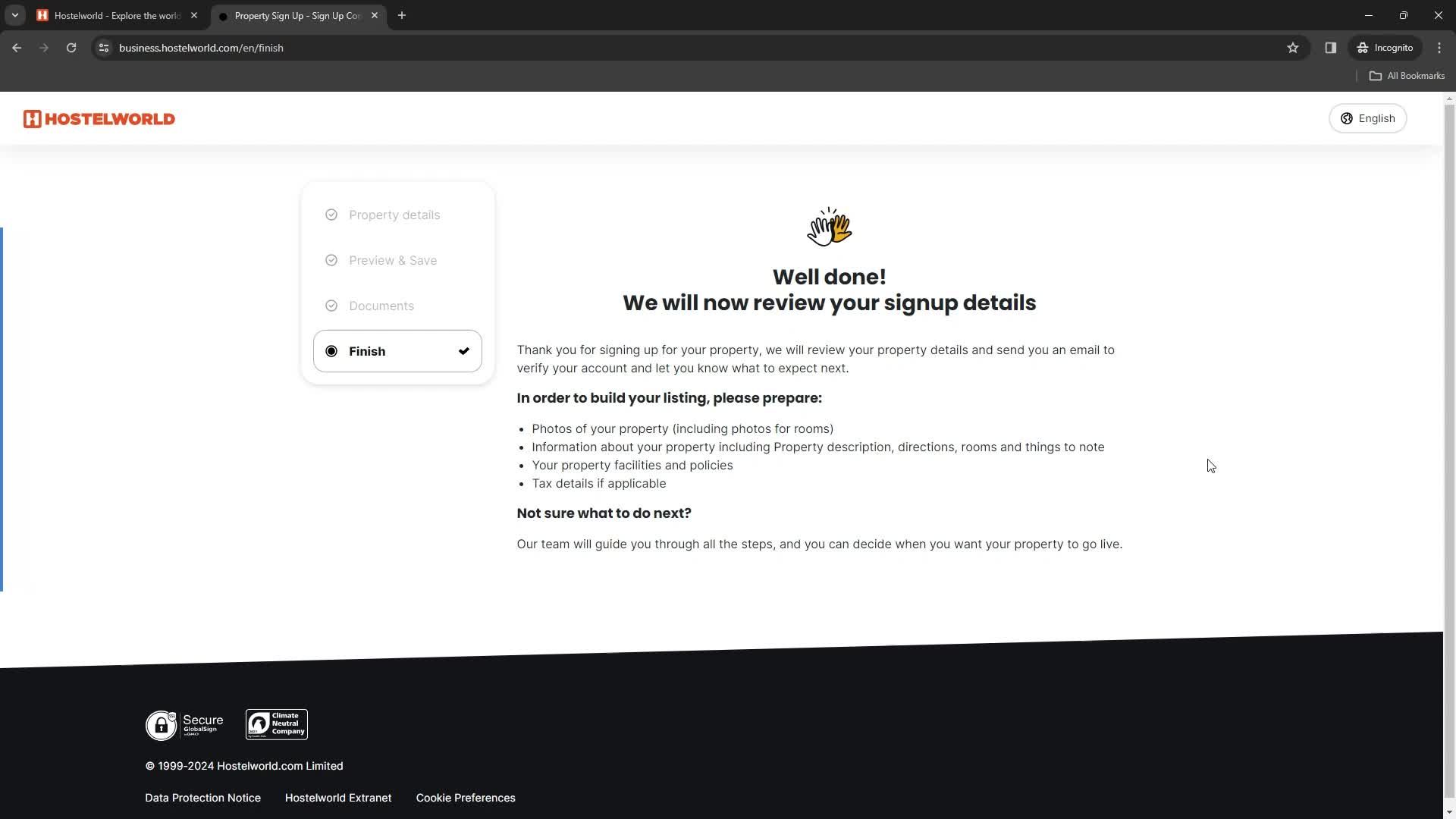Image resolution: width=1456 pixels, height=819 pixels.
Task: Click the Preview & Save checkmark icon
Action: coord(332,260)
